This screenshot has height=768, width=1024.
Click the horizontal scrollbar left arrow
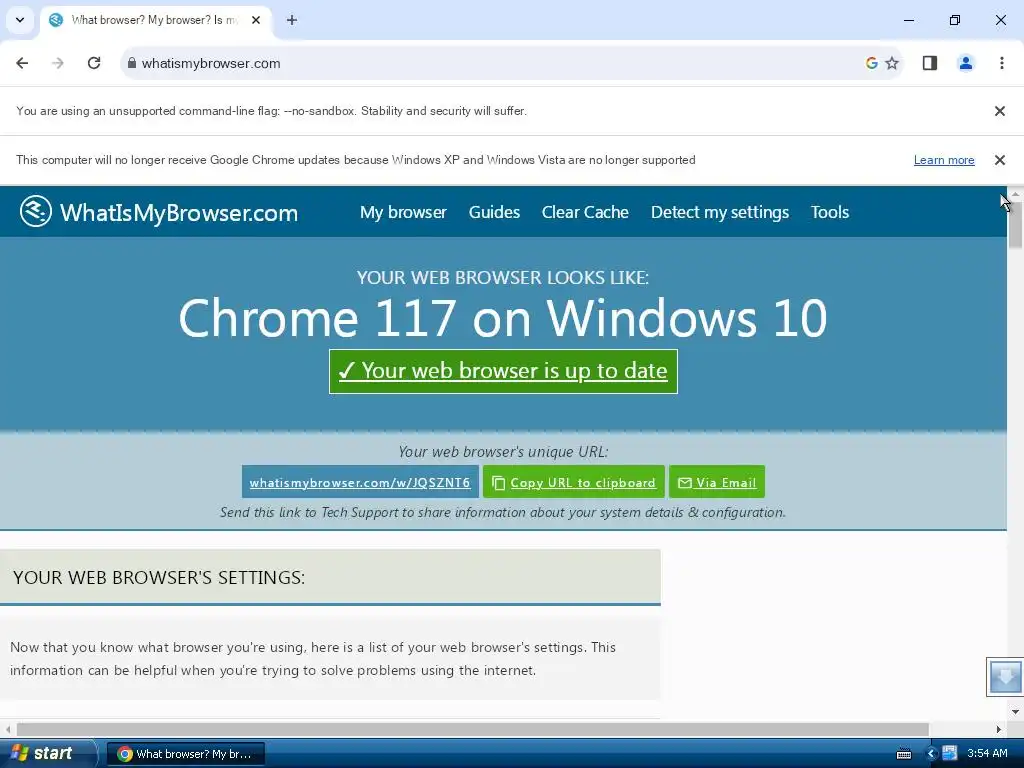pyautogui.click(x=8, y=729)
